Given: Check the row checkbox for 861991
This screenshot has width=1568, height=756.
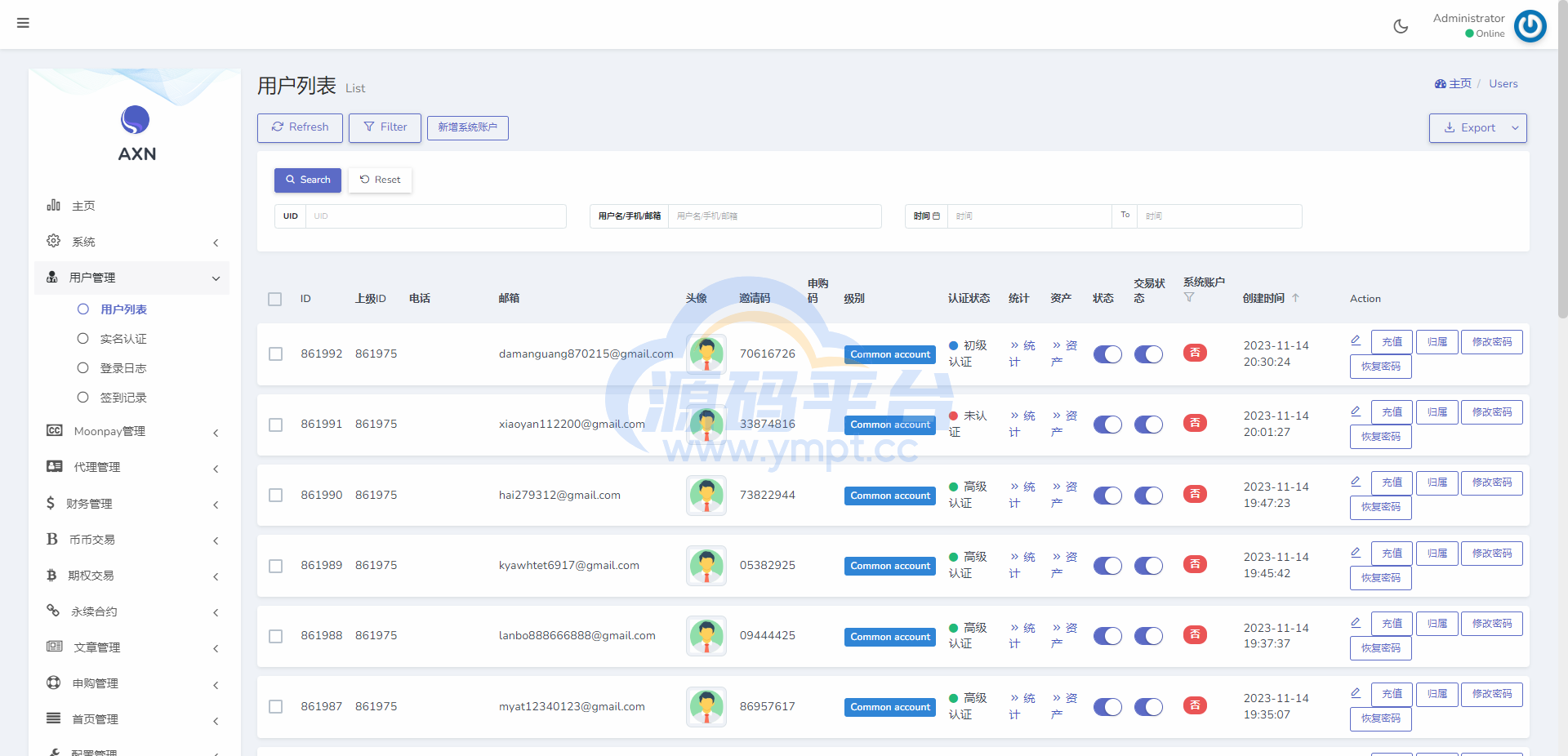Looking at the screenshot, I should pos(276,425).
